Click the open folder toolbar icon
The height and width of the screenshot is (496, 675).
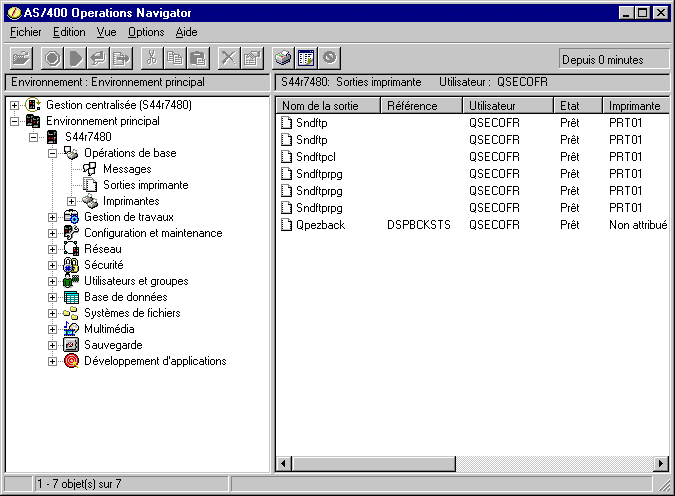click(21, 58)
